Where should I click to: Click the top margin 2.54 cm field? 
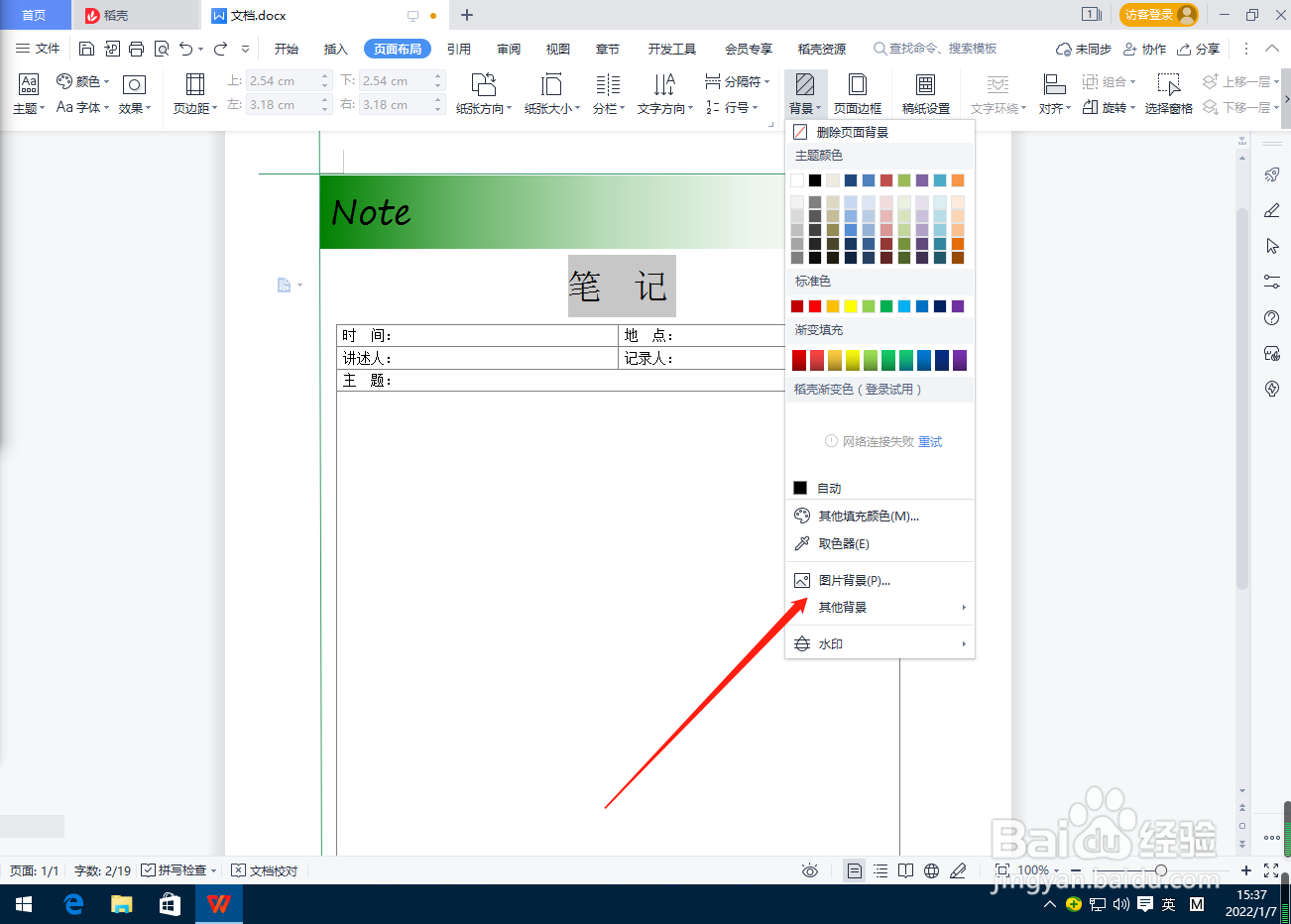point(282,81)
